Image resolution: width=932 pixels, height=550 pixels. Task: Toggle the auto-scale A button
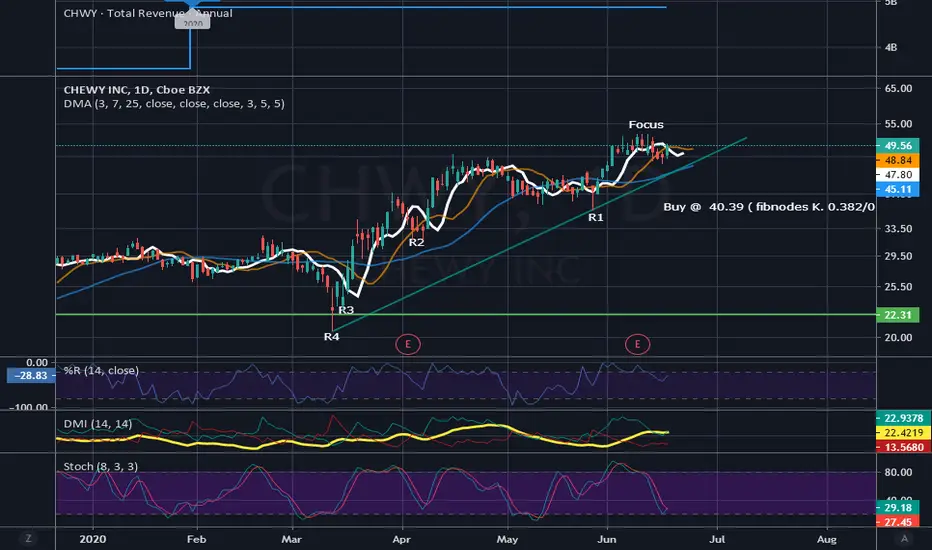pos(905,539)
